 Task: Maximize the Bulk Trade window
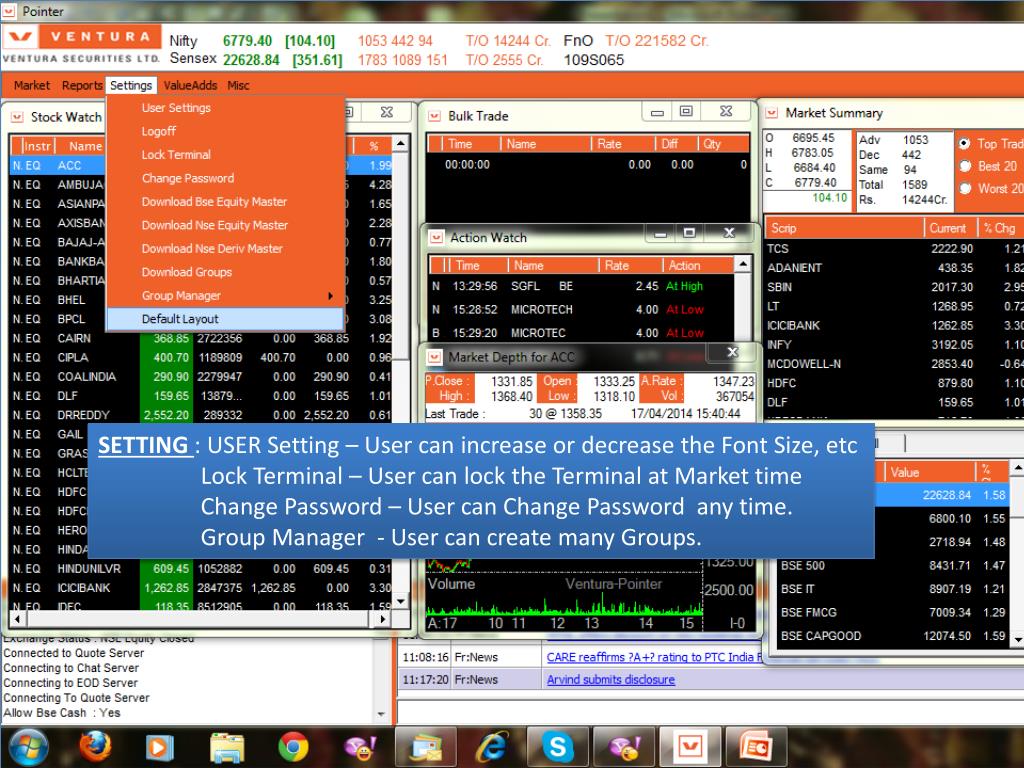pyautogui.click(x=686, y=112)
